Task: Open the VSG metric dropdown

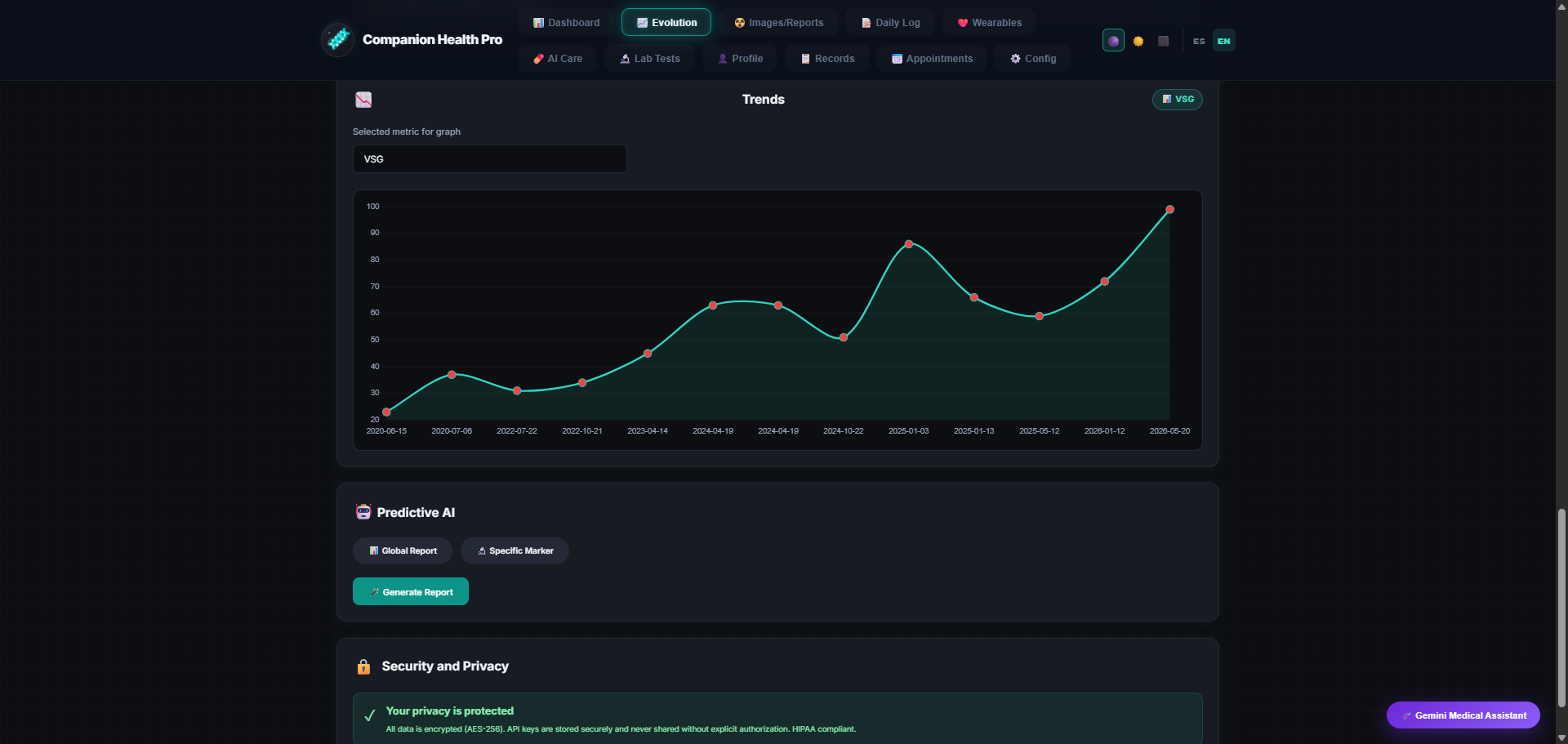Action: 489,159
